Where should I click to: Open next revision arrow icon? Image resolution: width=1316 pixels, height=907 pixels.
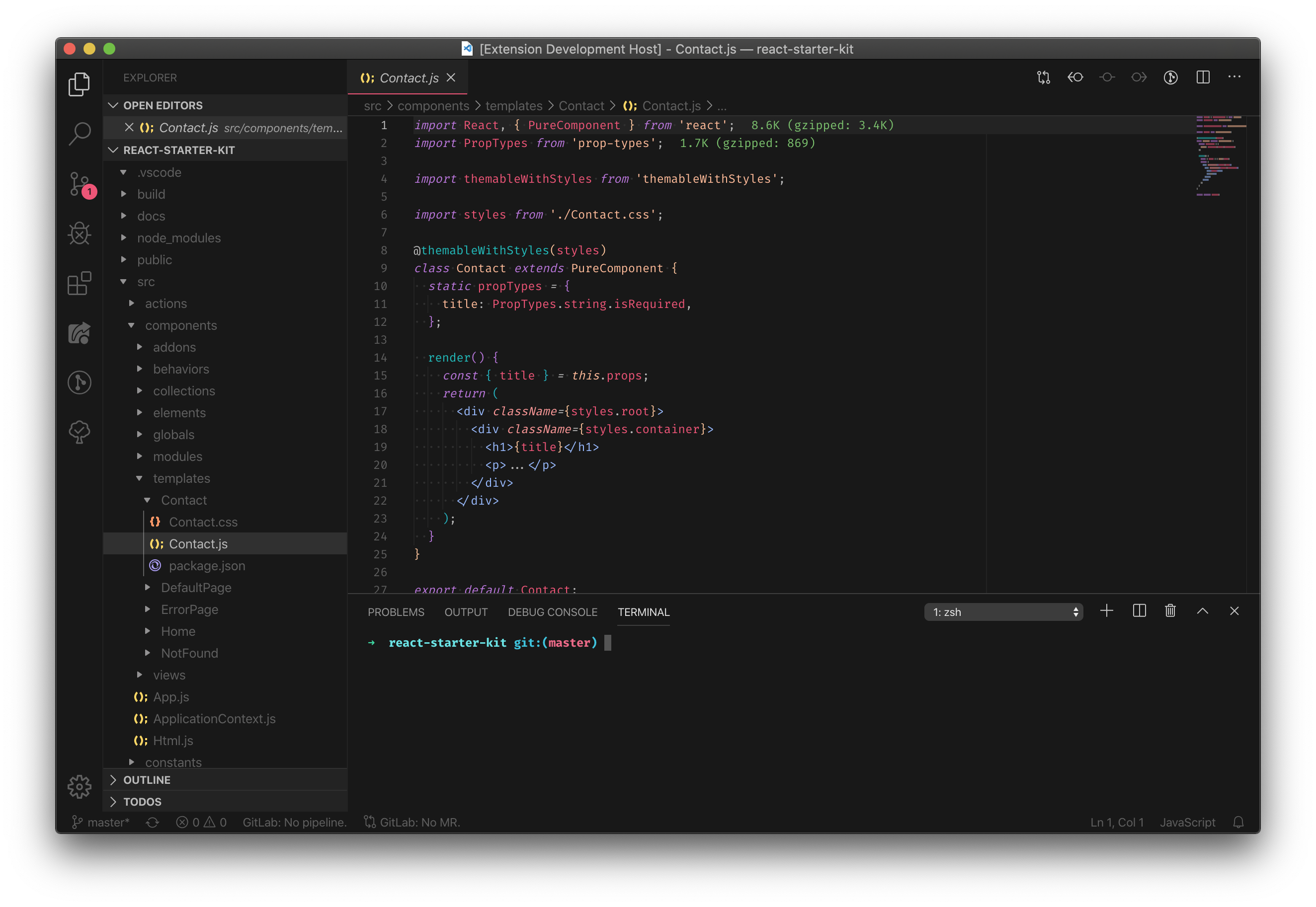1139,77
